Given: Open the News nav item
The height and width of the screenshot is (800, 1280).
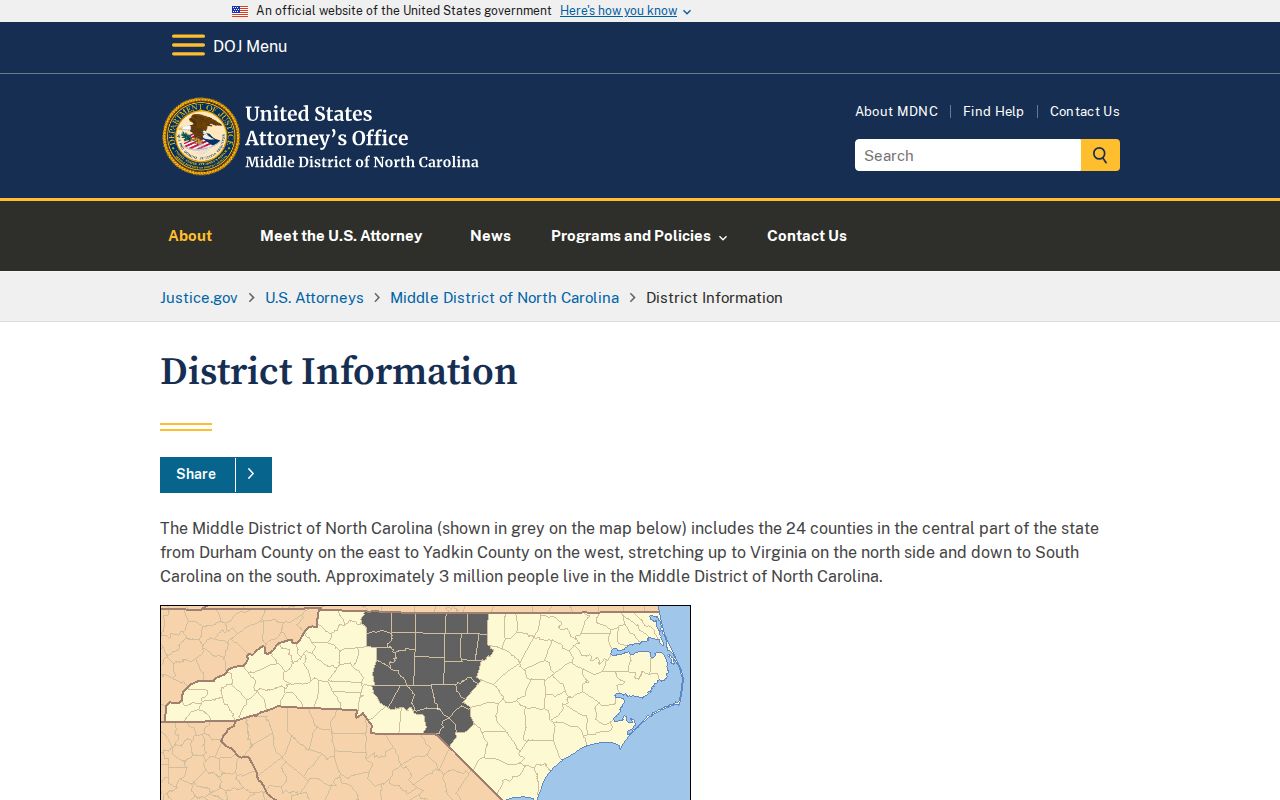Looking at the screenshot, I should point(490,236).
